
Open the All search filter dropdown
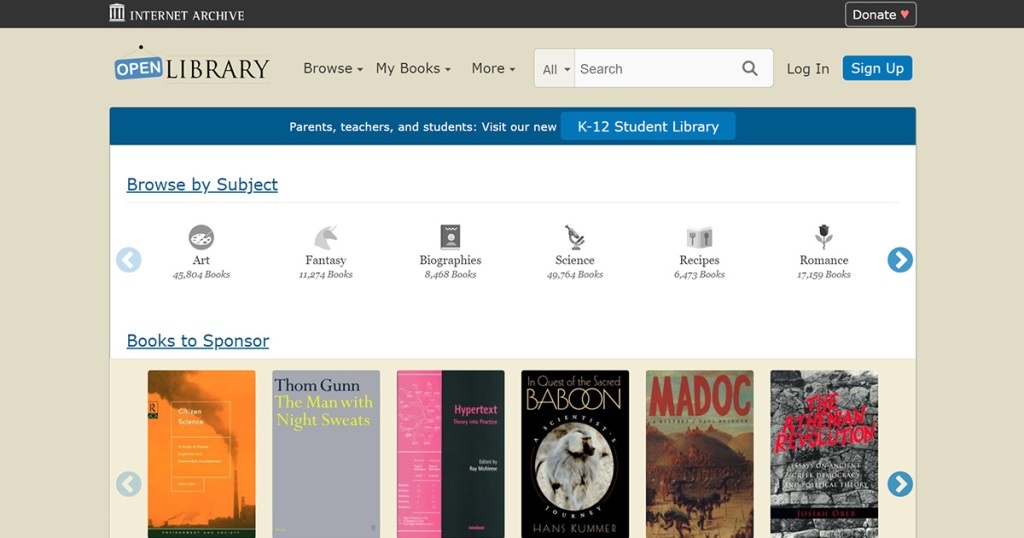tap(556, 69)
